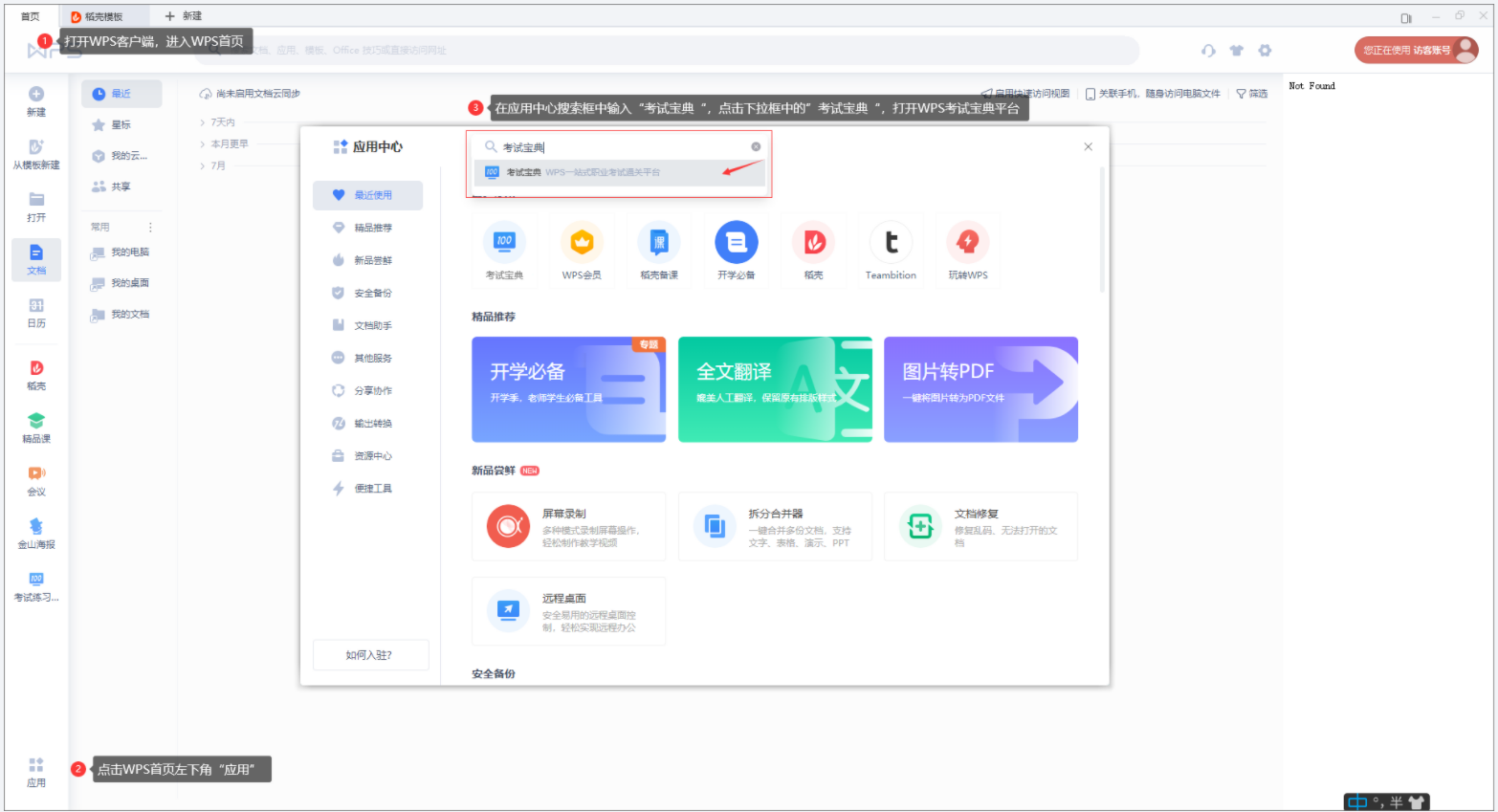Click the 应用中心 vertical scrollbar
The width and height of the screenshot is (1498, 812).
pos(1103,230)
